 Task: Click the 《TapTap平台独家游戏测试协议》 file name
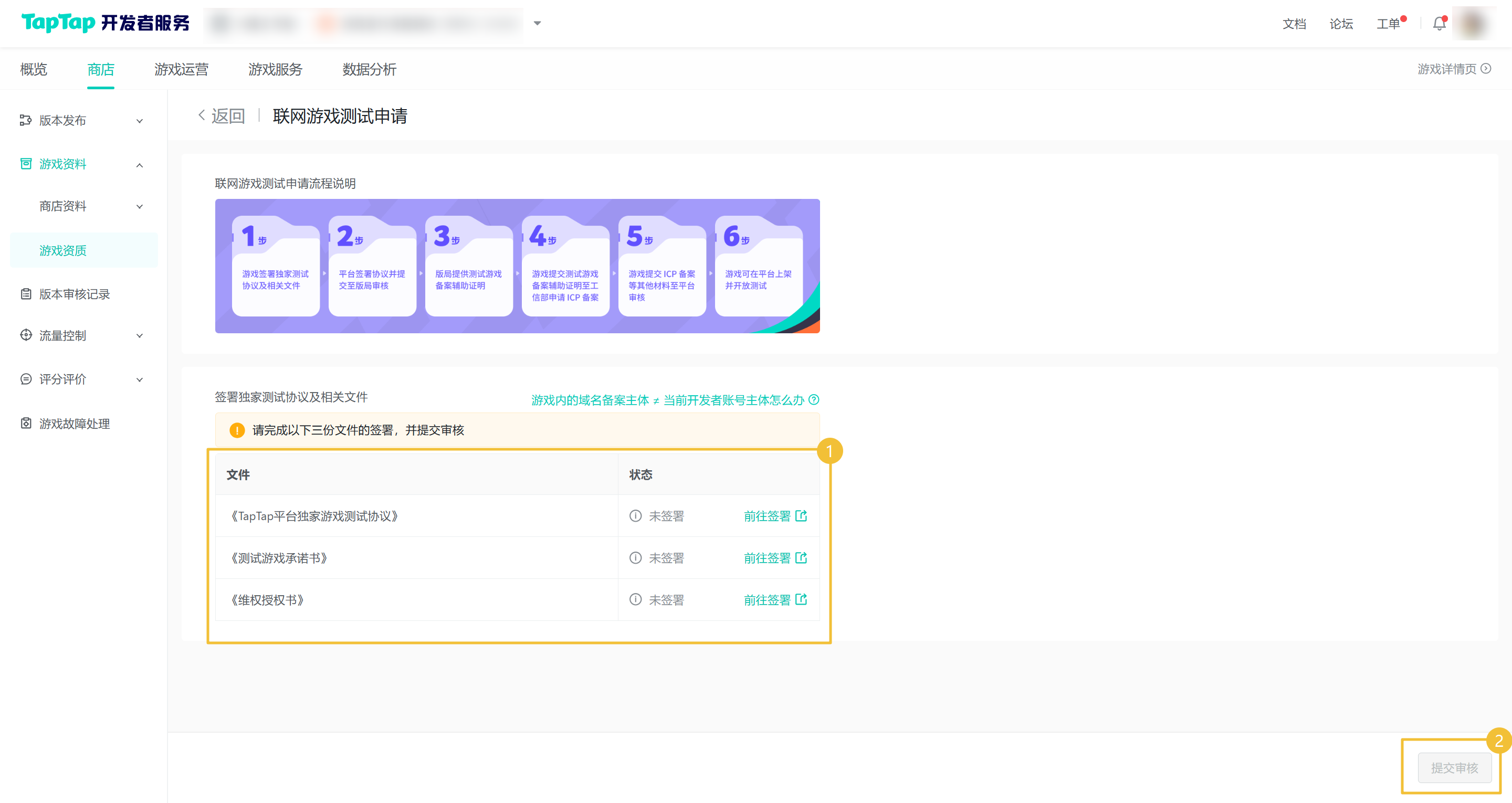tap(314, 516)
